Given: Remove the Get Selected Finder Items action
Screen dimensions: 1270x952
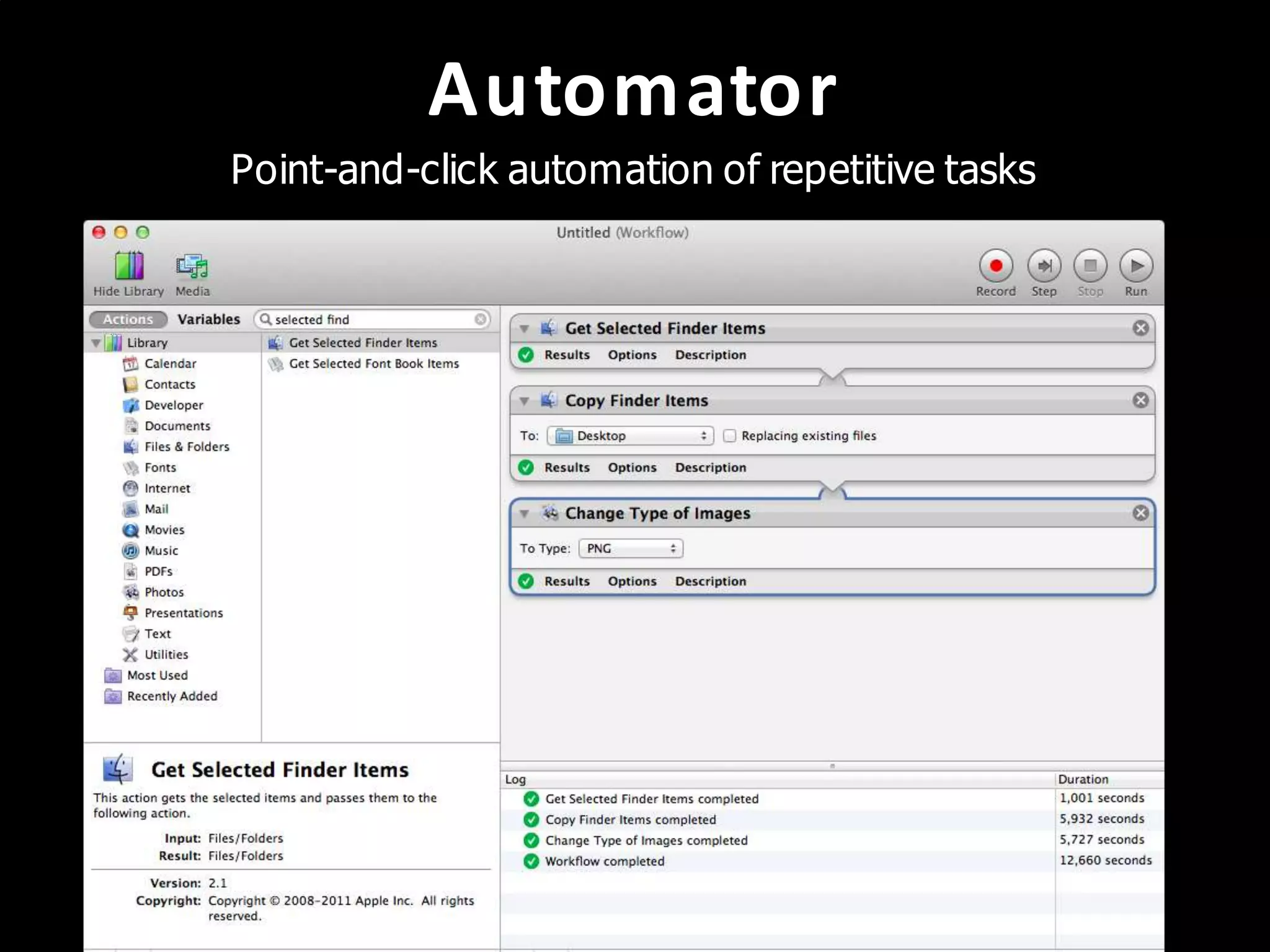Looking at the screenshot, I should [1140, 328].
